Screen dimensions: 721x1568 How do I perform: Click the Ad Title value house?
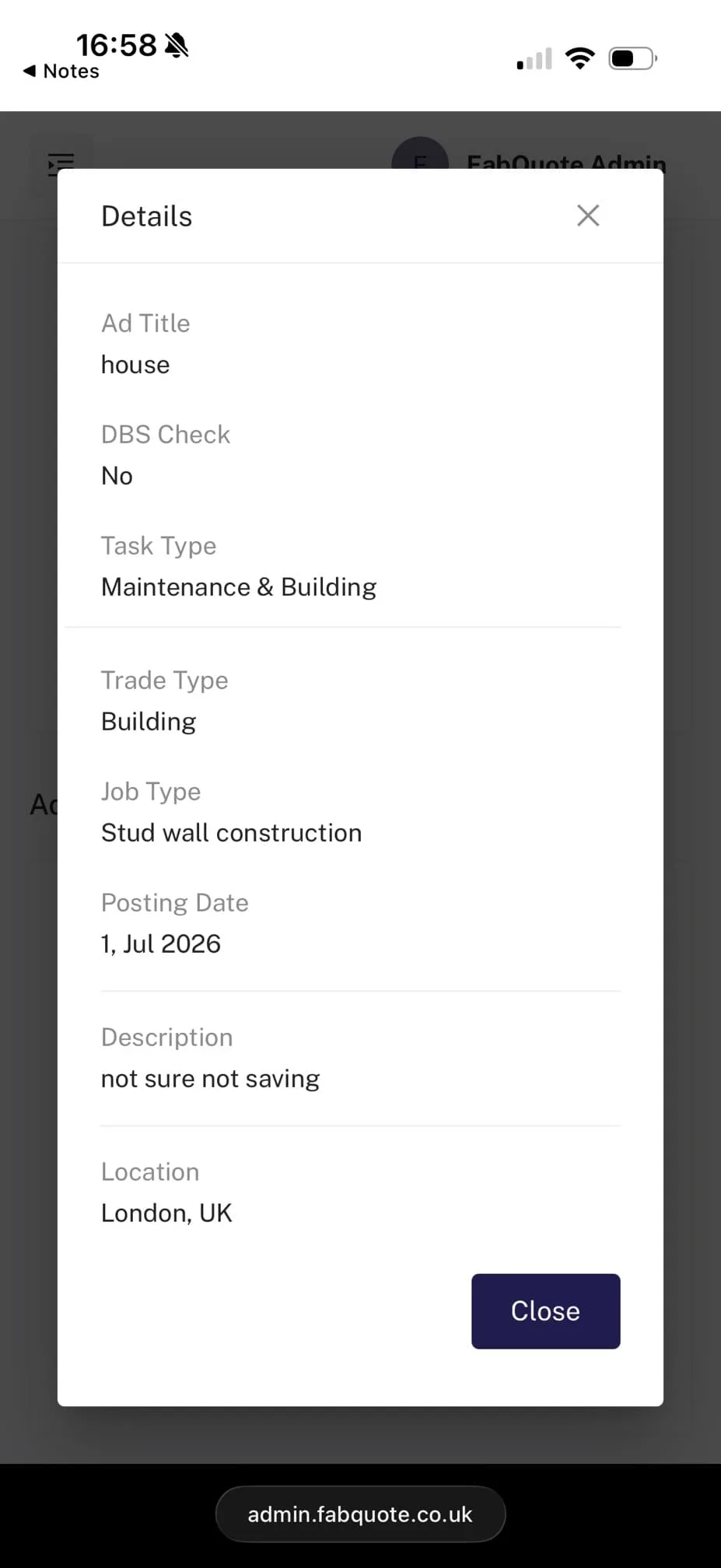coord(135,364)
